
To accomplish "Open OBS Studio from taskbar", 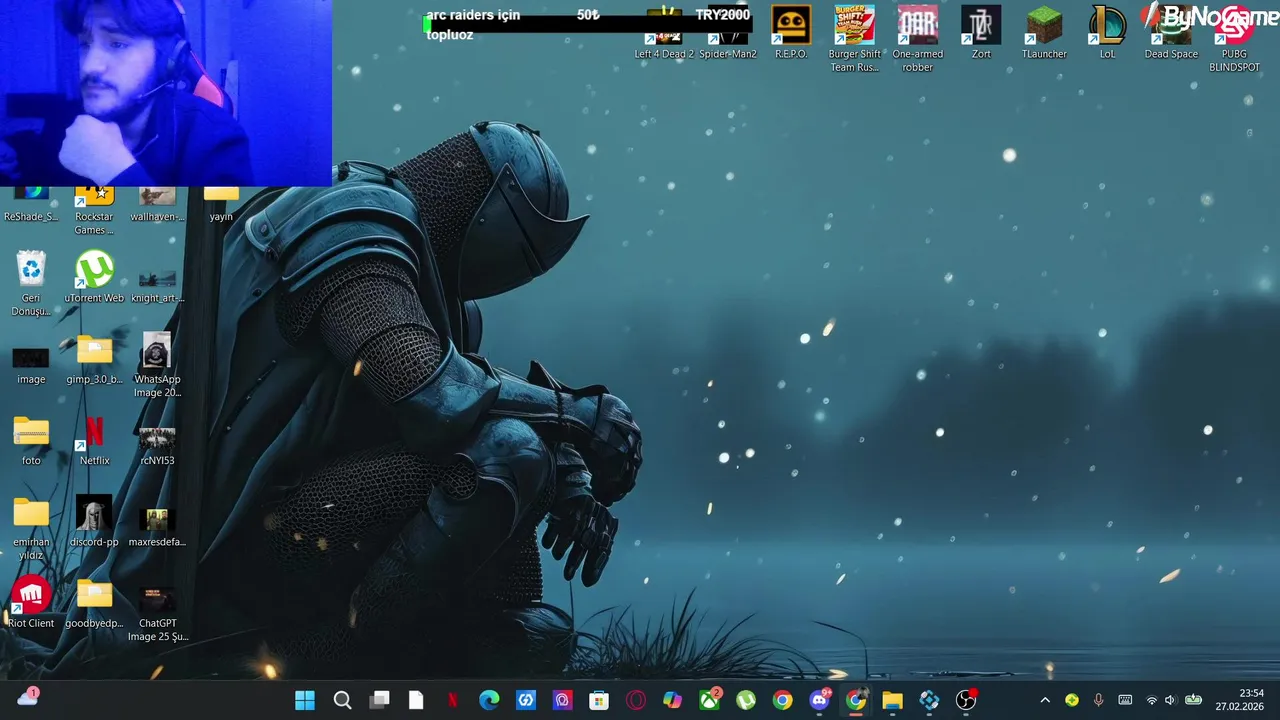I will (x=966, y=700).
